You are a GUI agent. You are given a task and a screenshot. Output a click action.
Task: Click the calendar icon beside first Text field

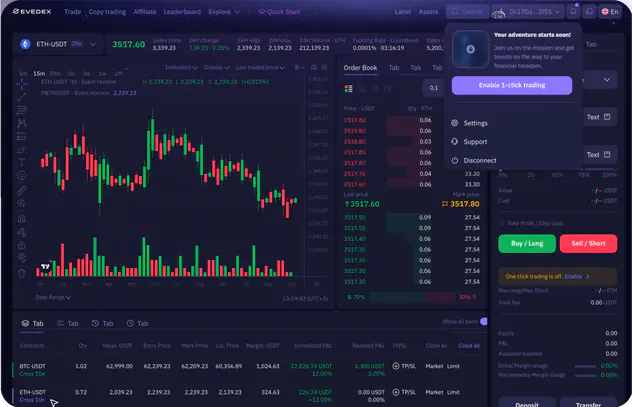pyautogui.click(x=607, y=117)
